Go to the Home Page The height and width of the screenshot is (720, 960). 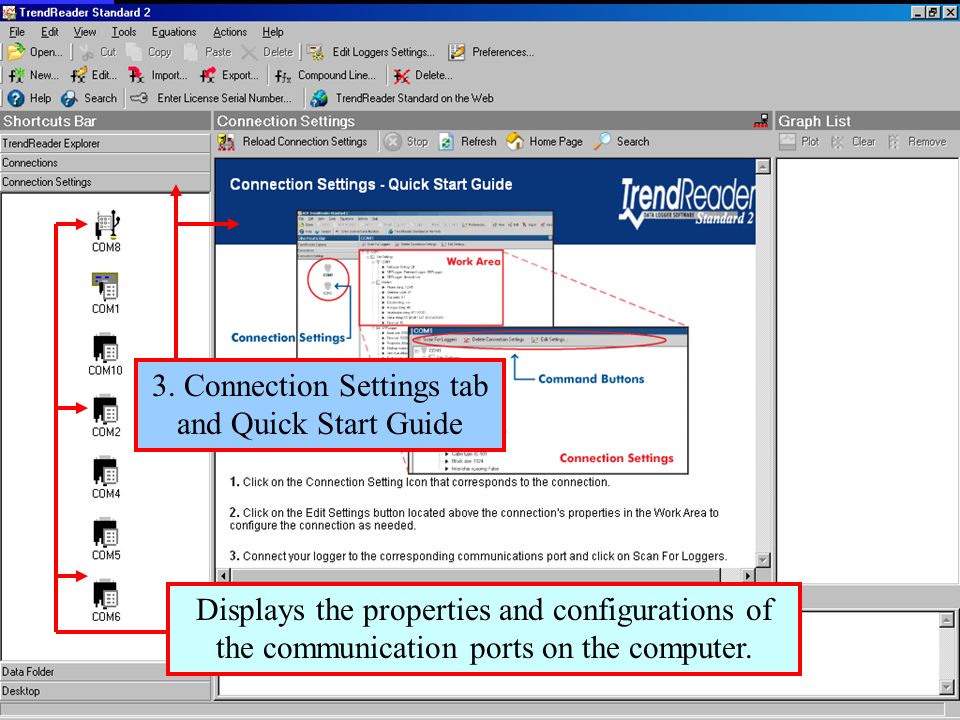click(x=544, y=141)
